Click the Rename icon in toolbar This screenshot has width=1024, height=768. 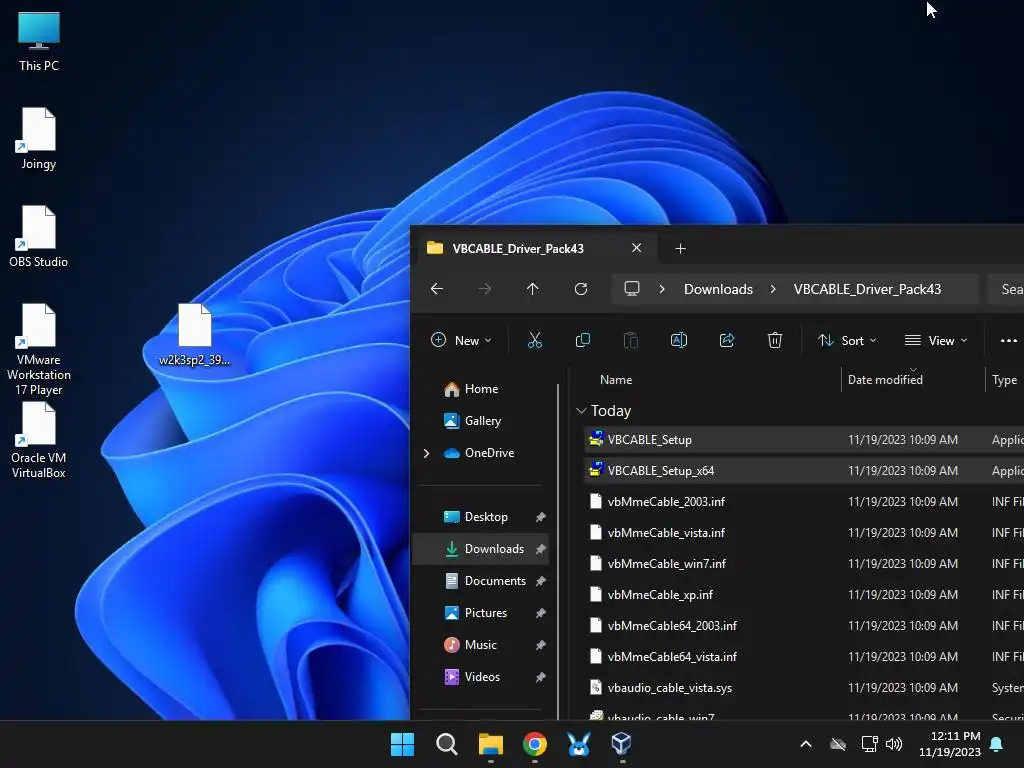(679, 340)
